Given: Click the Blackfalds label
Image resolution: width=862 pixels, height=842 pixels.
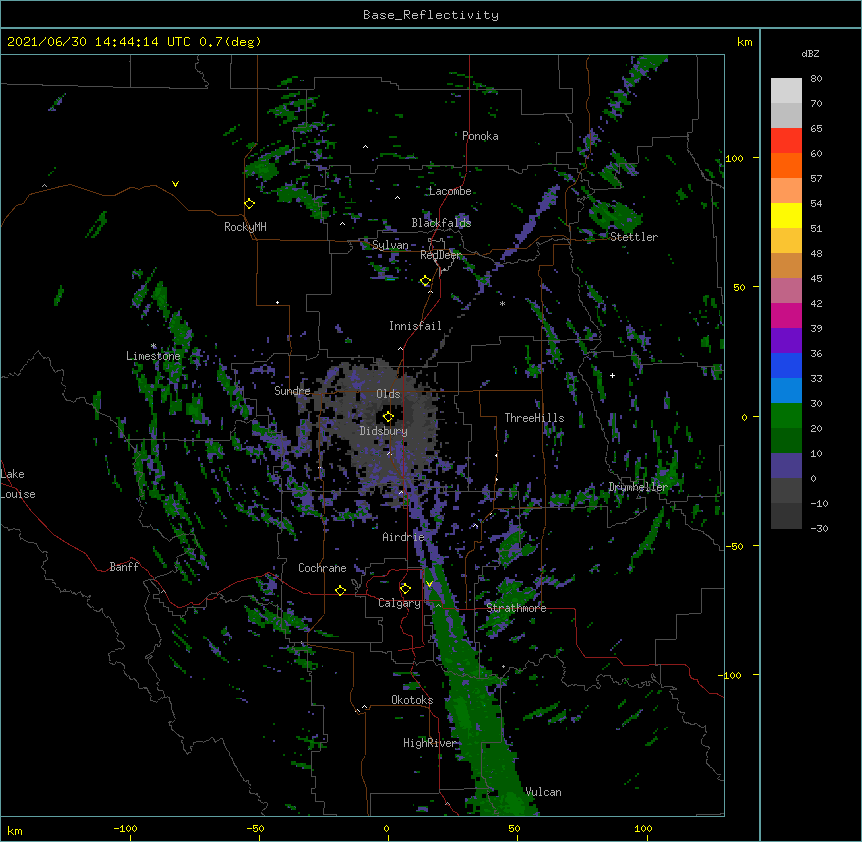Looking at the screenshot, I should [x=441, y=223].
